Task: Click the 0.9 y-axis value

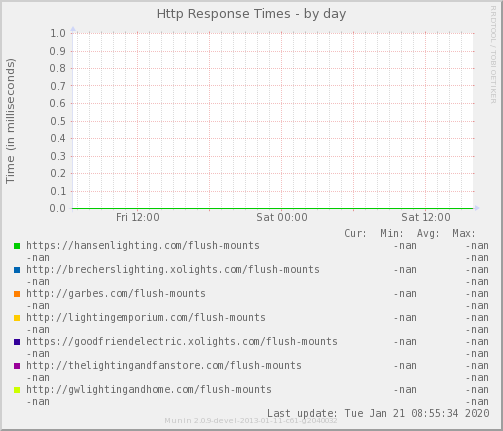Action: click(x=58, y=51)
